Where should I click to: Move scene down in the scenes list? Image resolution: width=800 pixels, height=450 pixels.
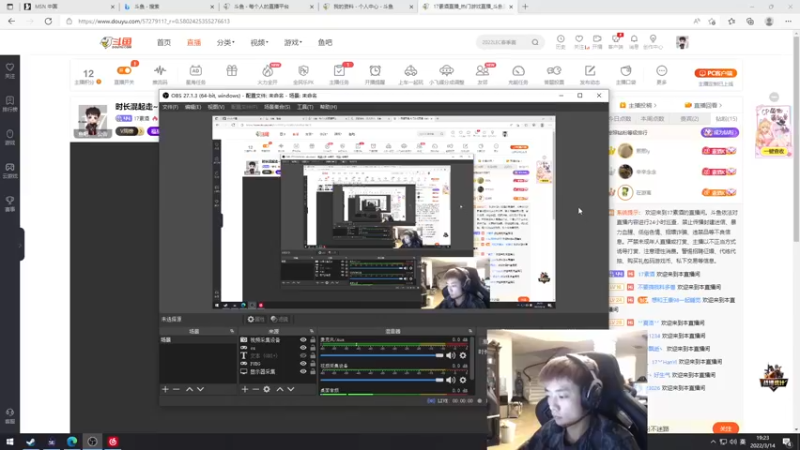point(201,389)
